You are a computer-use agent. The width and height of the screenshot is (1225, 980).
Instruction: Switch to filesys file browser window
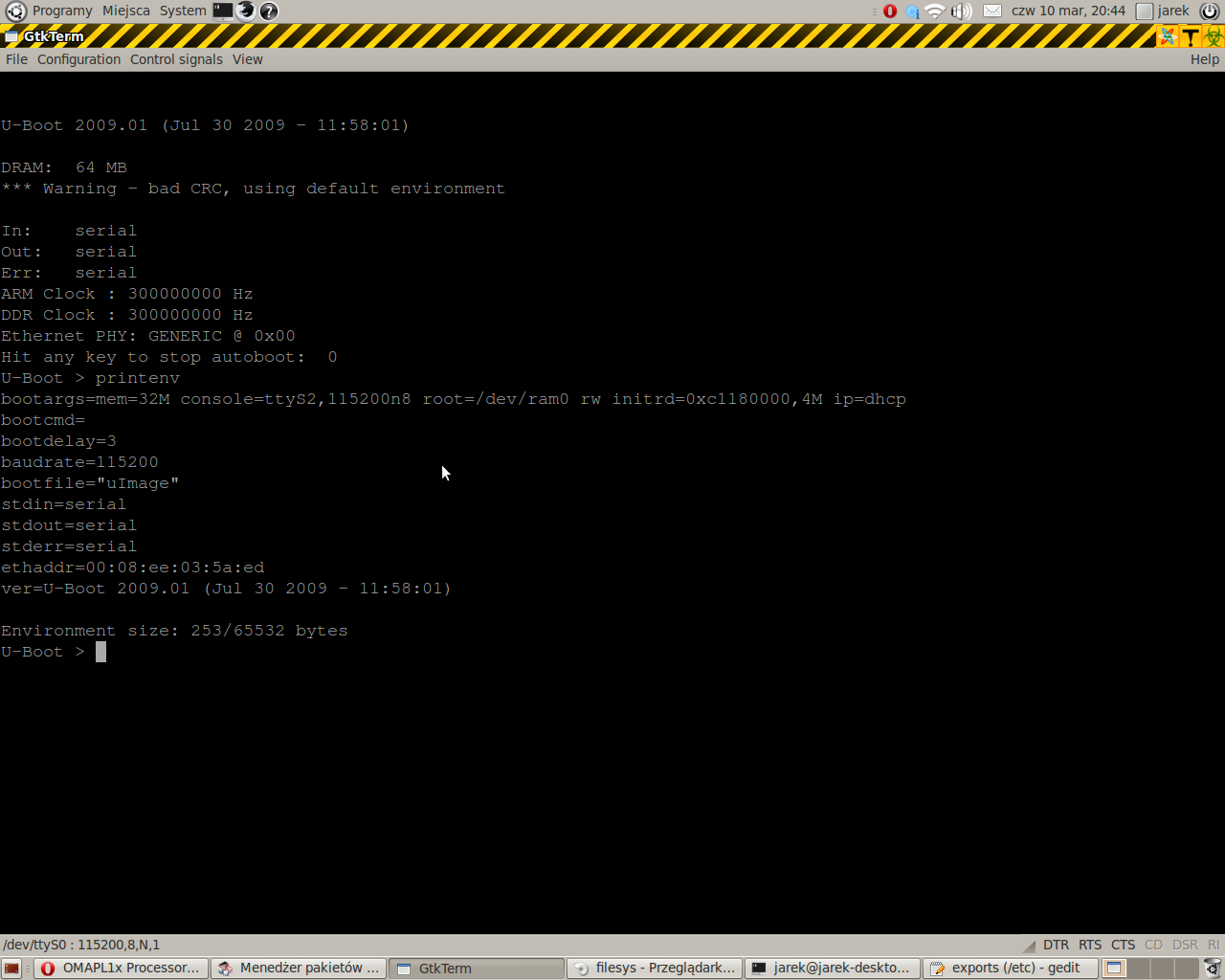tap(655, 969)
